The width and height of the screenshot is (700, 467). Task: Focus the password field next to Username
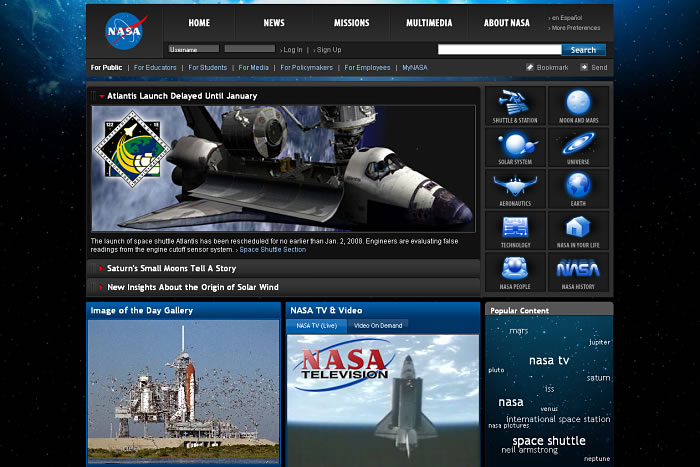click(x=250, y=49)
